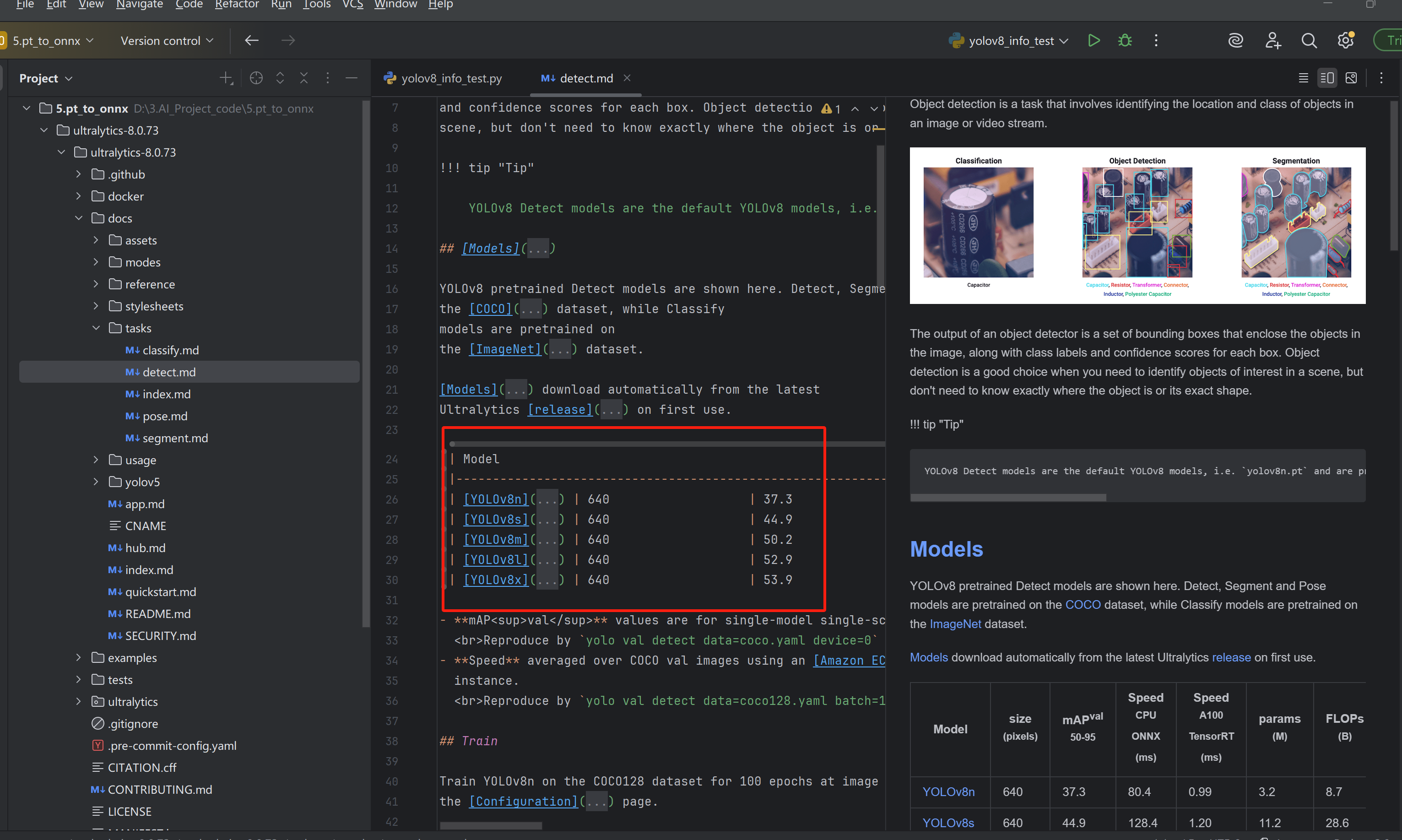Collapse the docs folder in the tree
Screen dimensions: 1402x840
click(x=79, y=218)
